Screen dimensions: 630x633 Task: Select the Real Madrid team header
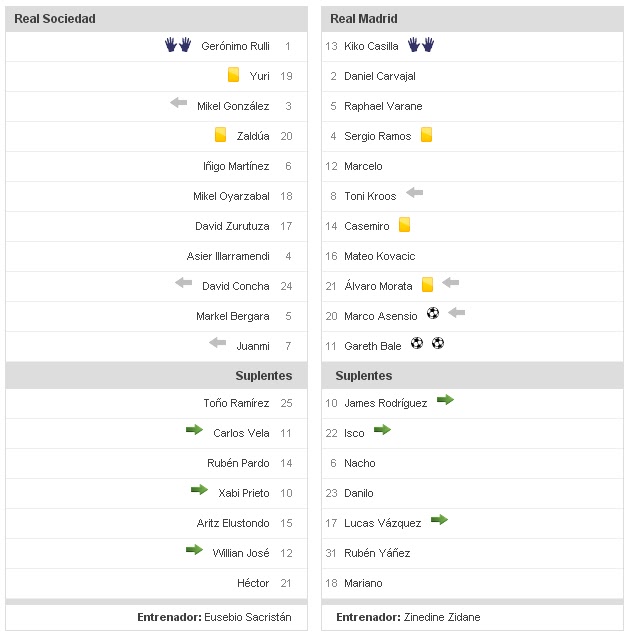[x=364, y=18]
